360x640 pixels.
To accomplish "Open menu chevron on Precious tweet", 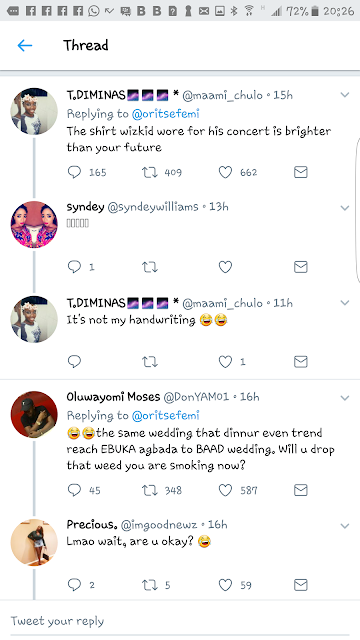I will [x=345, y=526].
